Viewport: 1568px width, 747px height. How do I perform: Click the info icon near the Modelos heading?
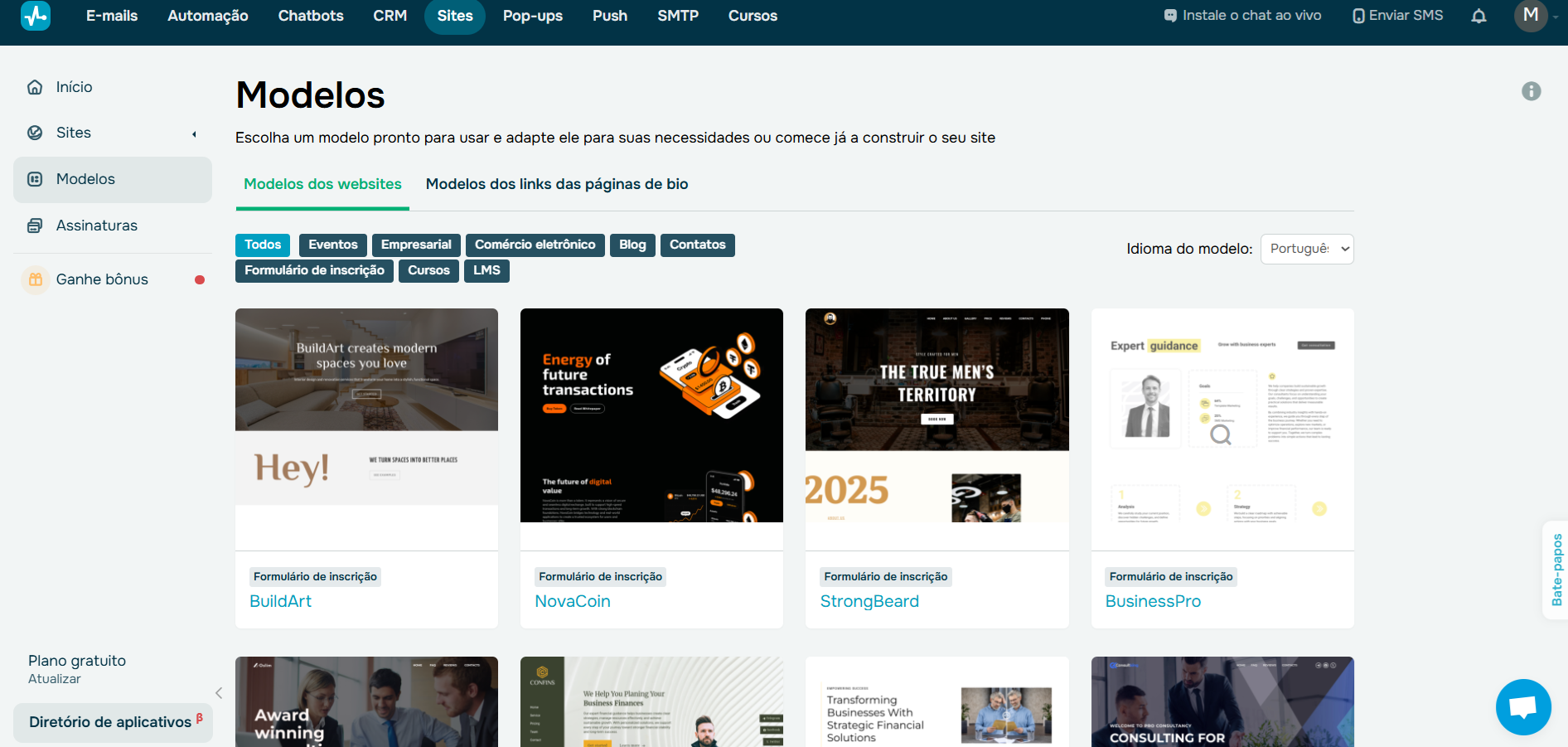tap(1531, 91)
